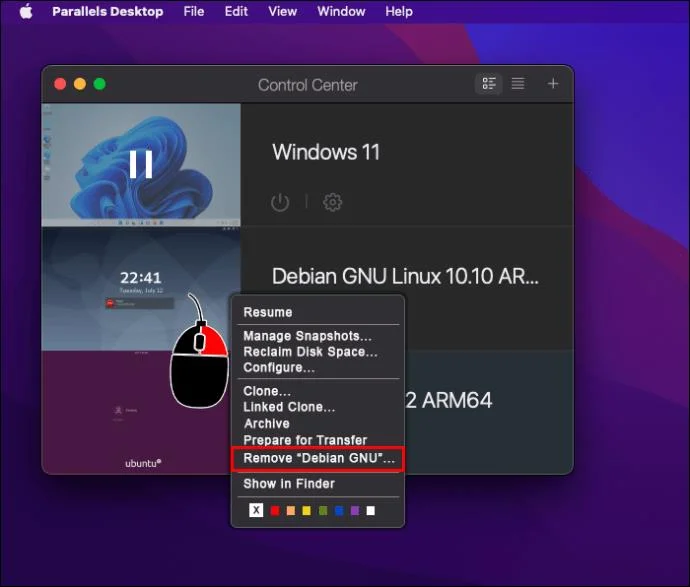
Task: Apply the red color tag
Action: point(275,510)
